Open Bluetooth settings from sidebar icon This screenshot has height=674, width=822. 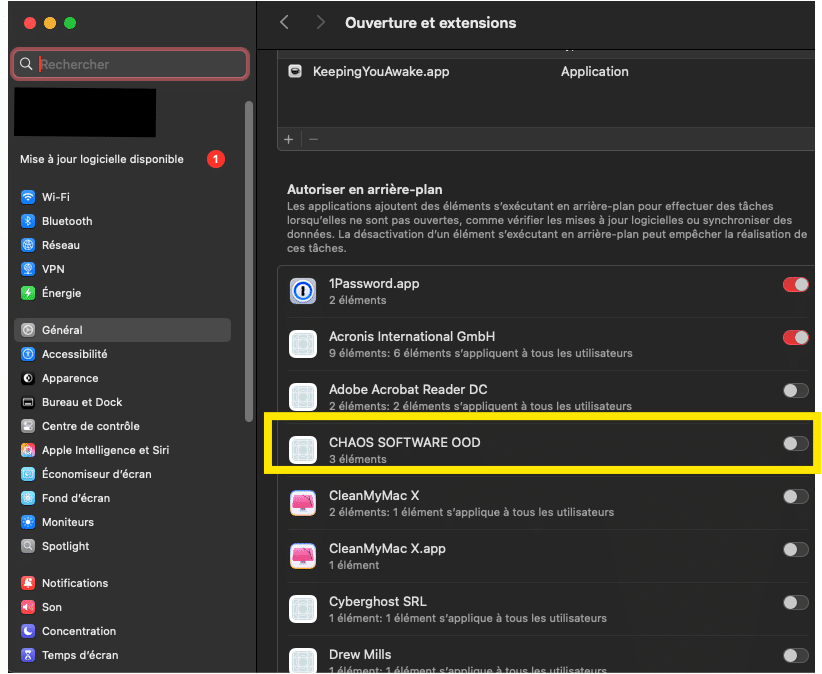pos(28,221)
